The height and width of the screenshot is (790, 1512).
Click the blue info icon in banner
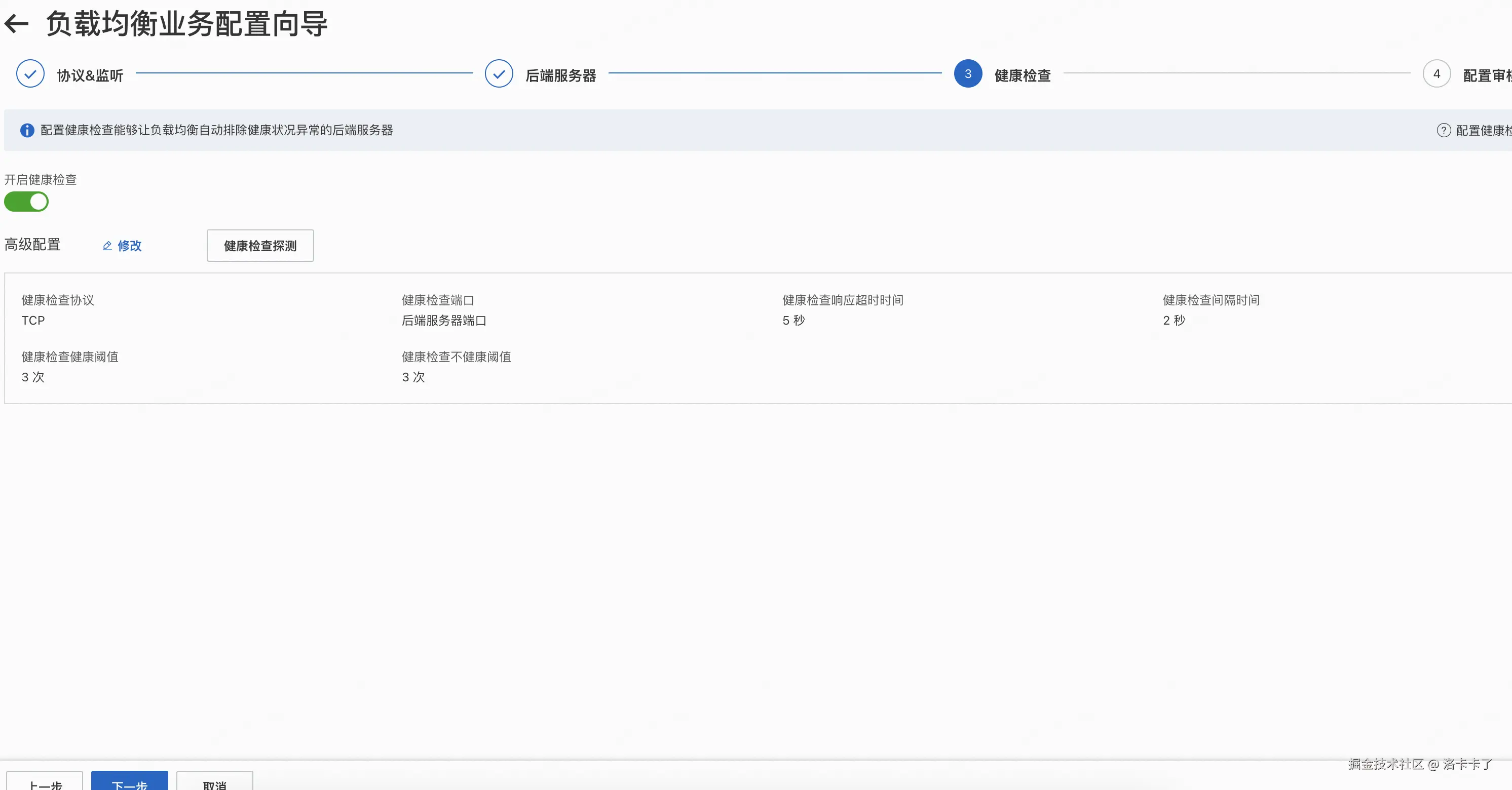(27, 130)
